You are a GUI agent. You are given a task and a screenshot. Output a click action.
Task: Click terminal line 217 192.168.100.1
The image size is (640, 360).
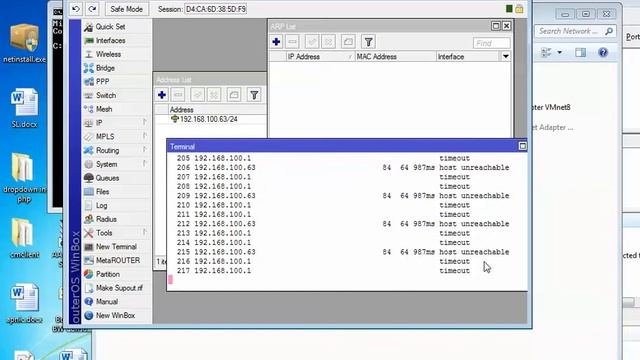point(323,271)
